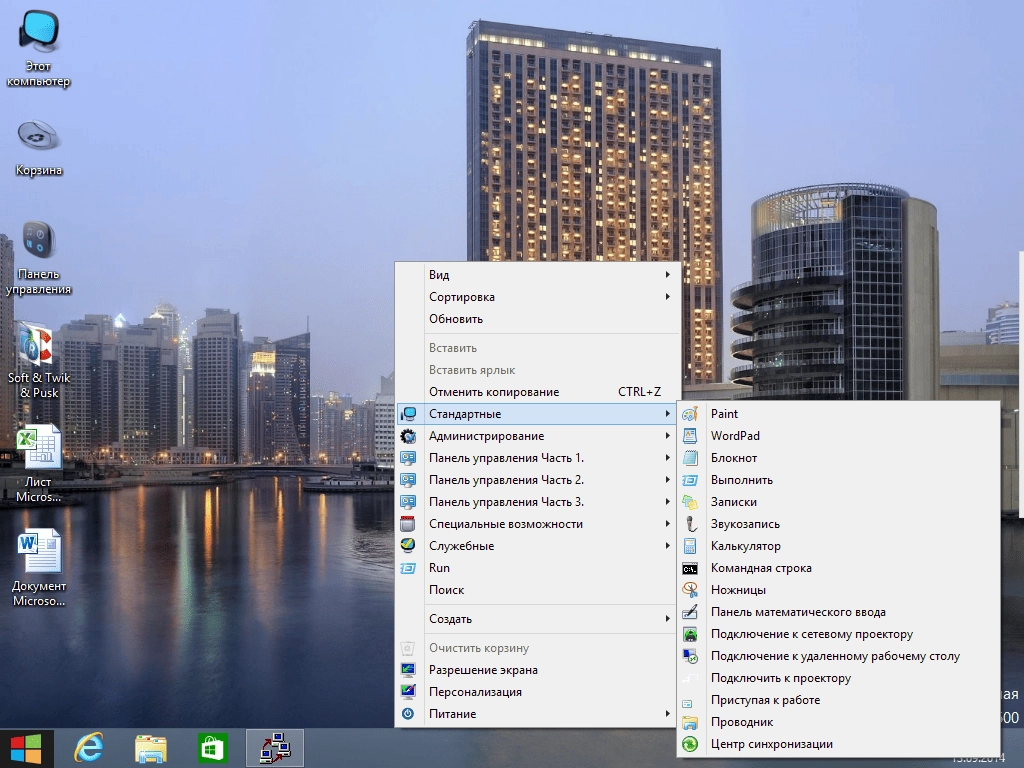Launch Internet Explorer from the taskbar
The image size is (1024, 768).
click(88, 748)
